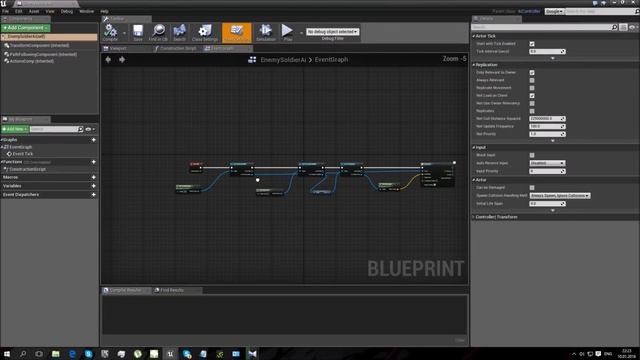
Task: Select Event Tick in the graphs list
Action: 23,154
